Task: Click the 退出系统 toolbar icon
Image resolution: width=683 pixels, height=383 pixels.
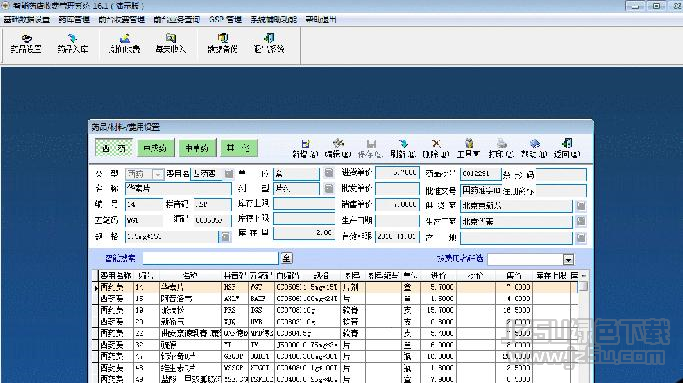Action: point(269,44)
